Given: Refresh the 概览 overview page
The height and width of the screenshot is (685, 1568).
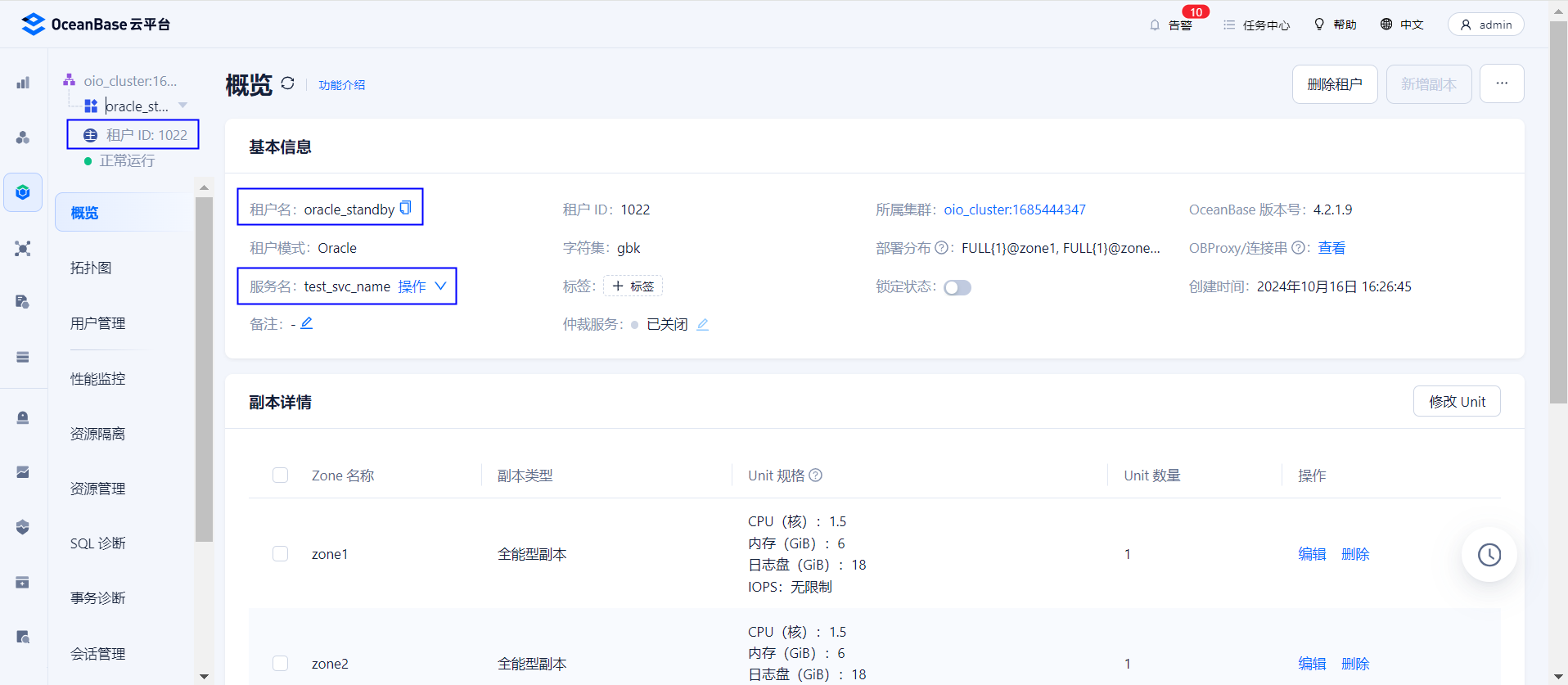Looking at the screenshot, I should point(287,83).
